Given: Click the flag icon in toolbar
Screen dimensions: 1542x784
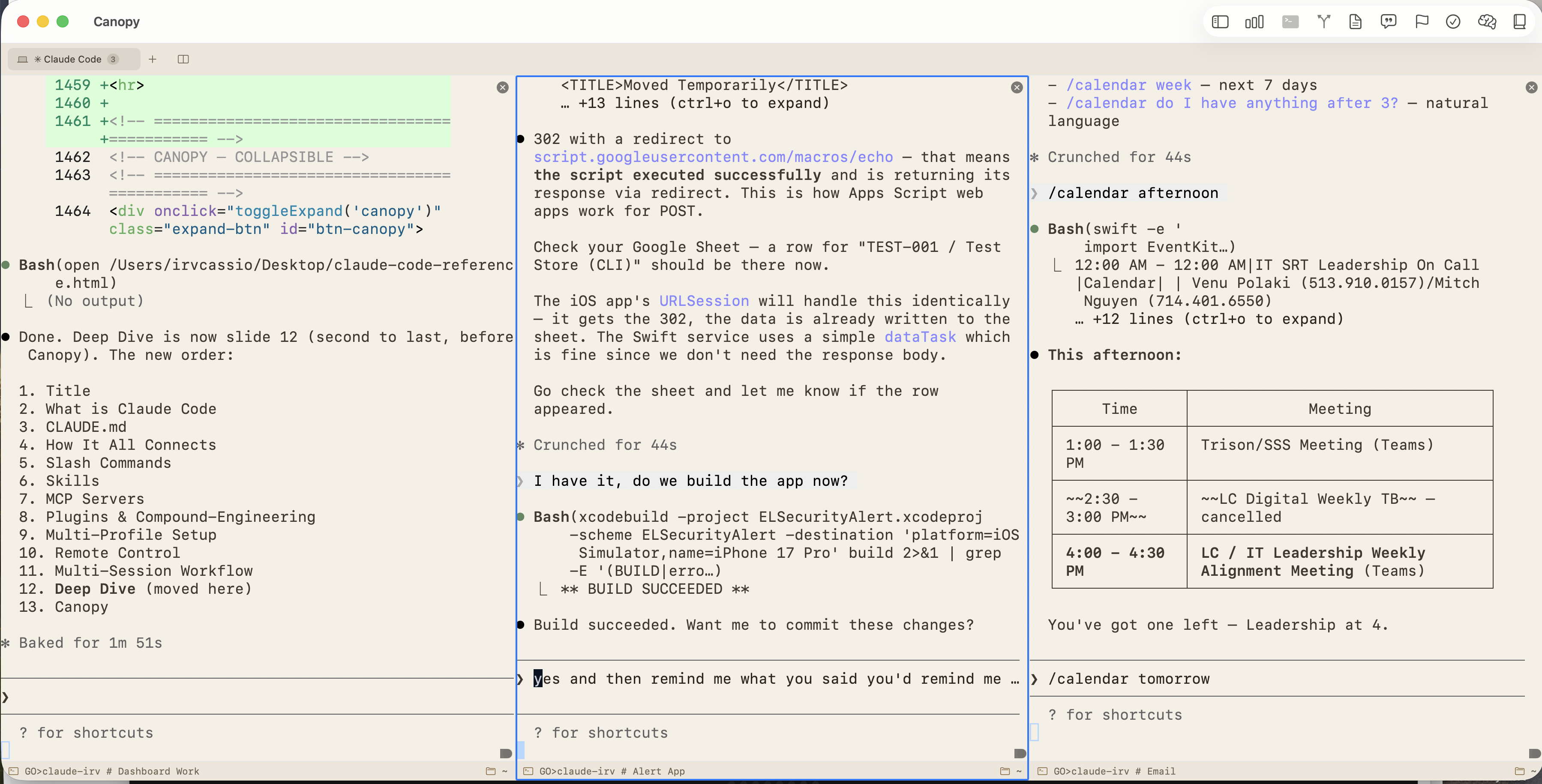Looking at the screenshot, I should click(1421, 22).
